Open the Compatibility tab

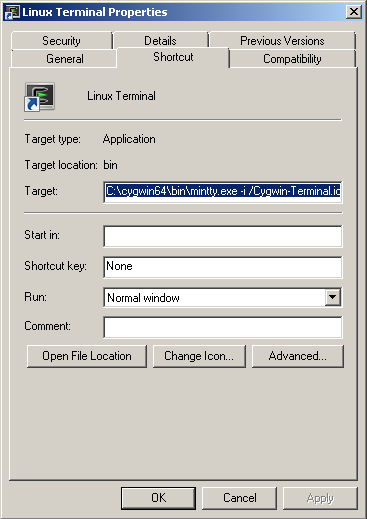(x=292, y=59)
